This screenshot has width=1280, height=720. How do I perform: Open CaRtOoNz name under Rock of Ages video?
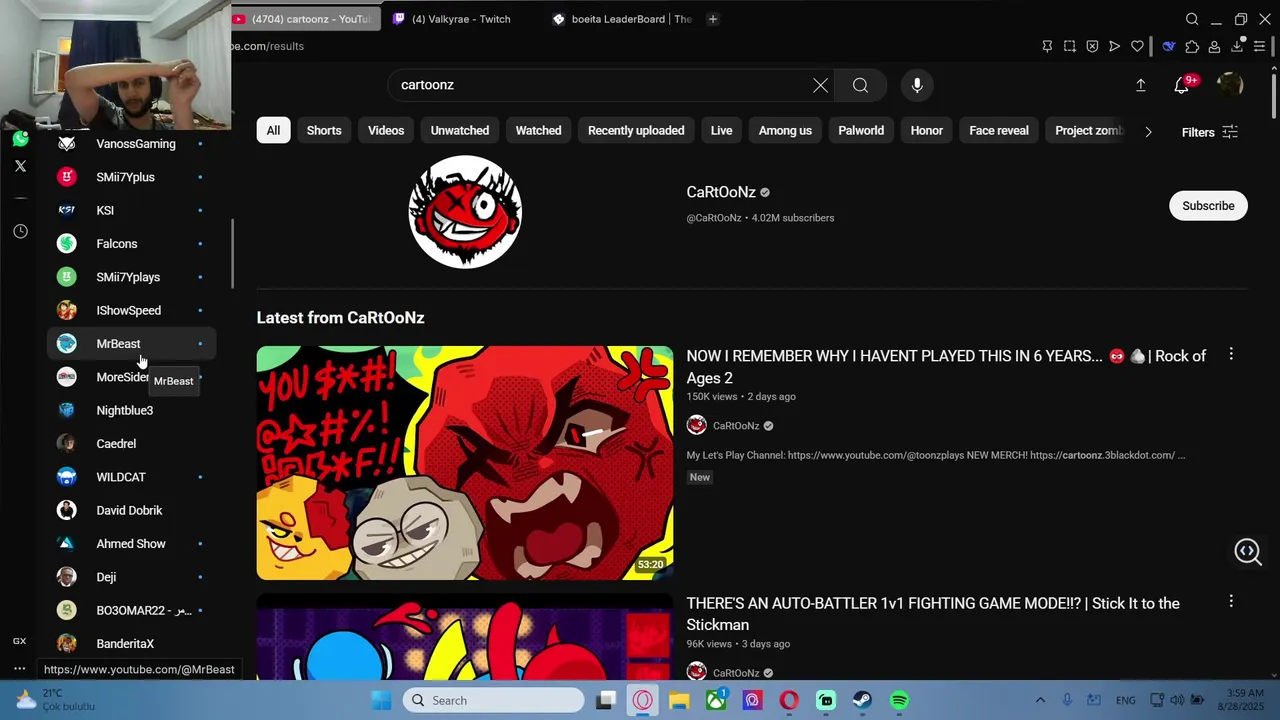[736, 426]
